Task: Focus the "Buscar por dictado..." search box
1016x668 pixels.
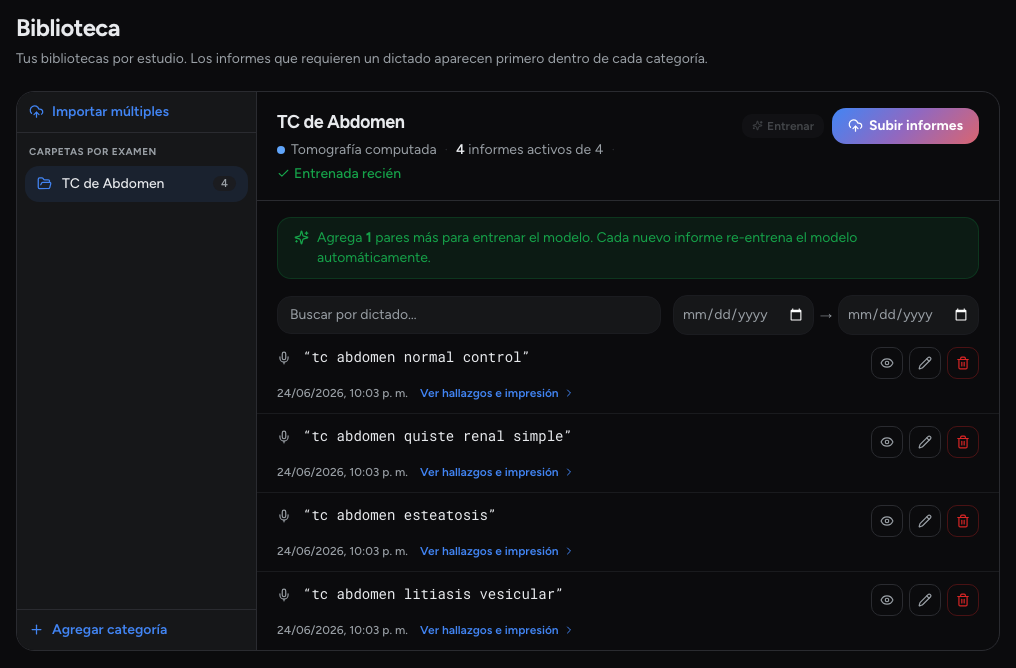Action: click(468, 315)
